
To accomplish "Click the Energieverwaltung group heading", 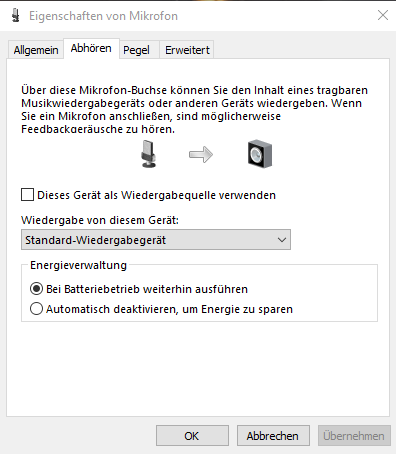I will pyautogui.click(x=78, y=265).
